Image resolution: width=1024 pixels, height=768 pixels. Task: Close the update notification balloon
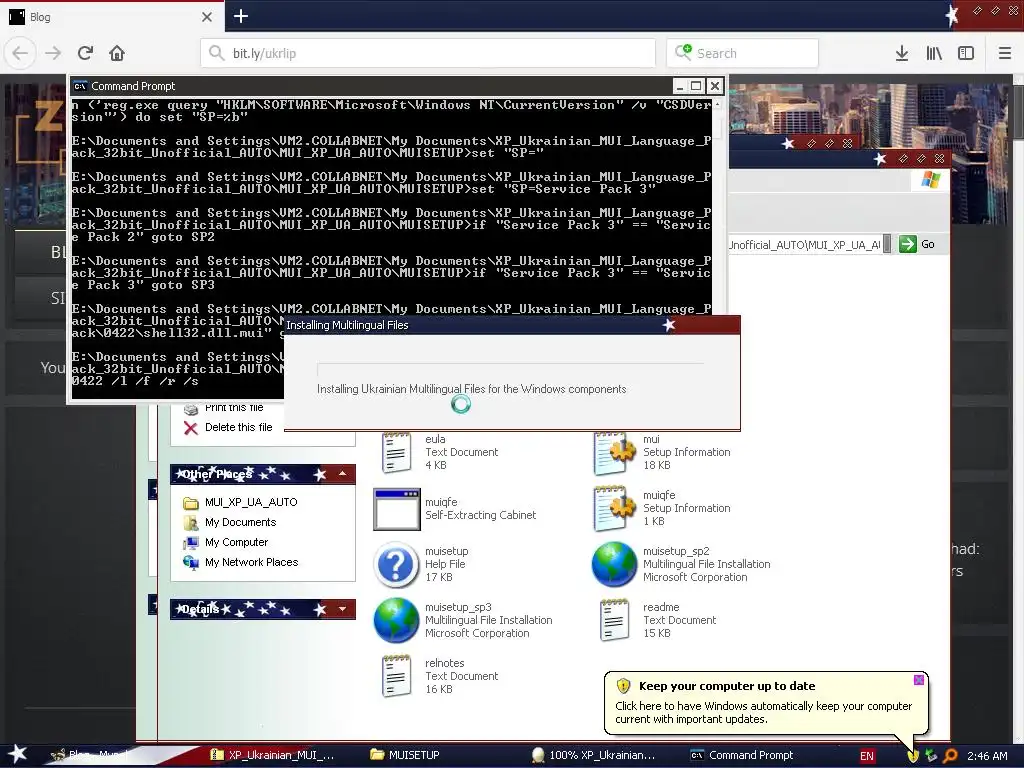click(x=918, y=680)
